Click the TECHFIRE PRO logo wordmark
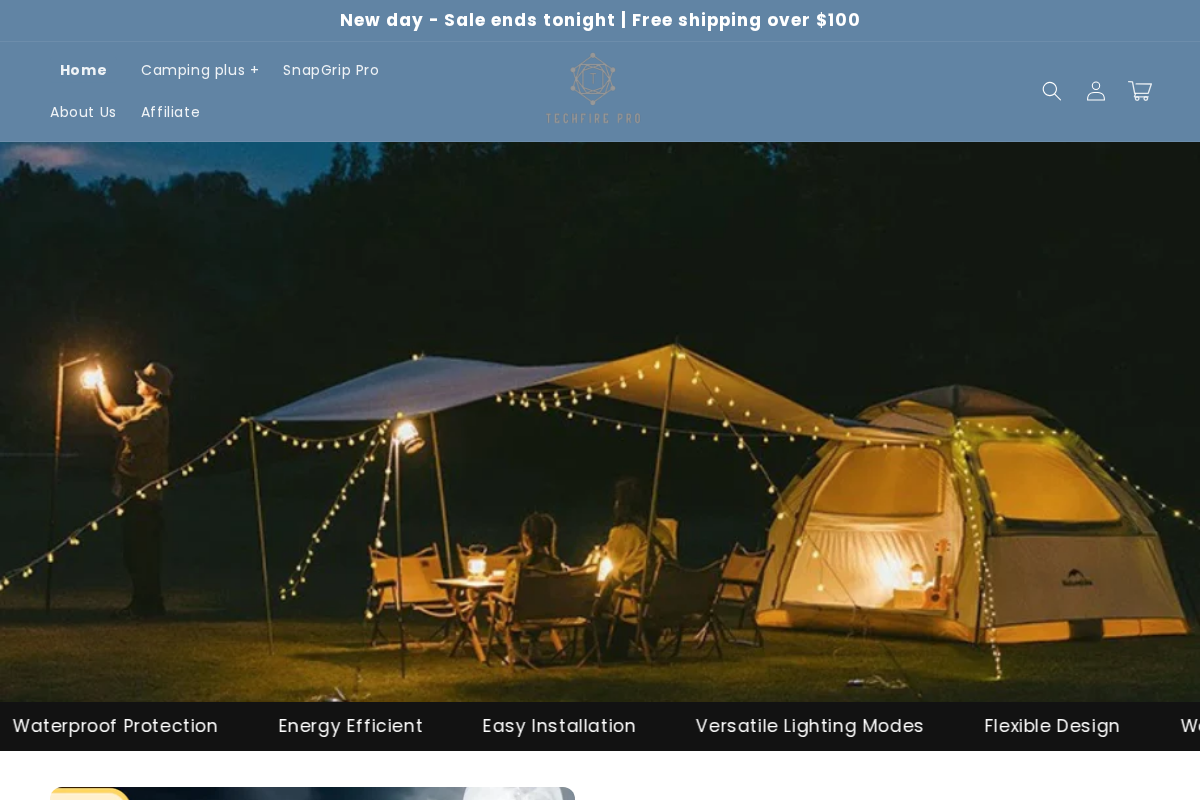This screenshot has width=1200, height=800. tap(593, 118)
